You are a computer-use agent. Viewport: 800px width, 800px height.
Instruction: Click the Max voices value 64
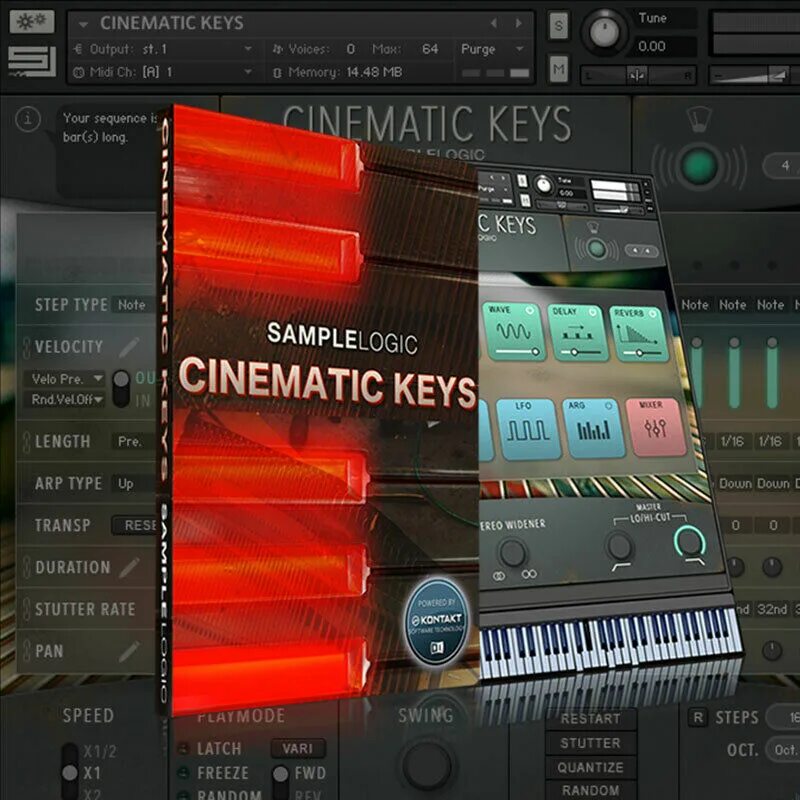tap(430, 49)
